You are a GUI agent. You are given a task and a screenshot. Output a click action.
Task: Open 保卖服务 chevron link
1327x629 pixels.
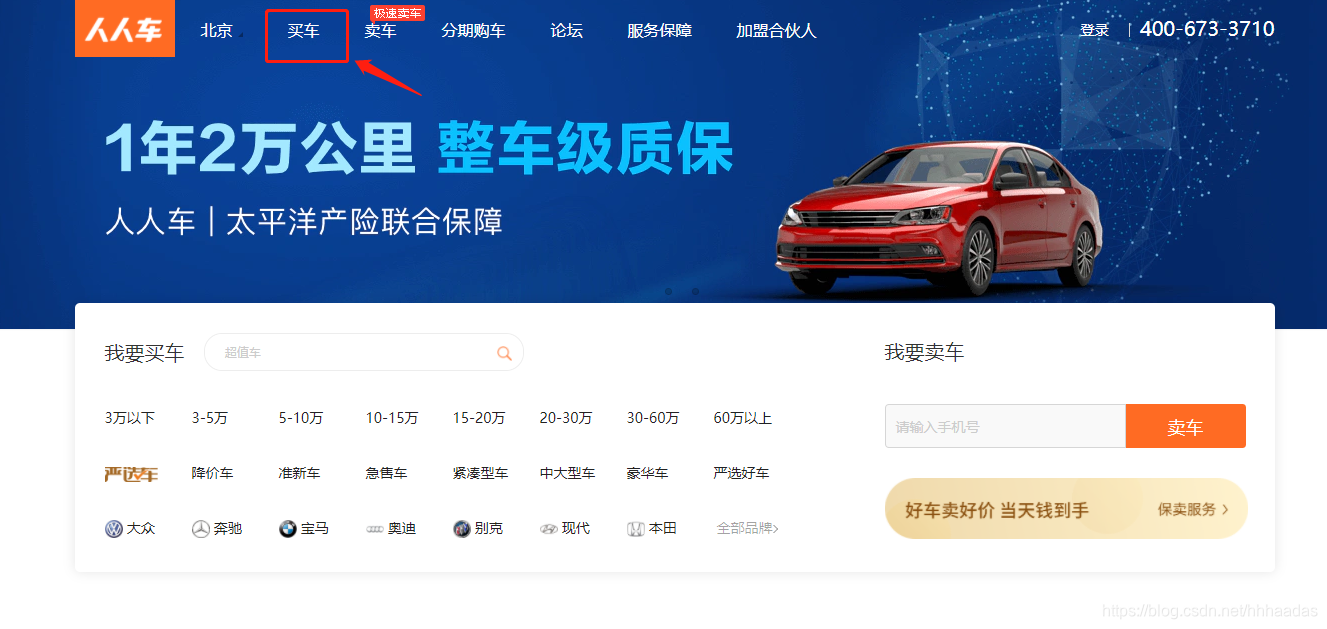click(x=1193, y=509)
